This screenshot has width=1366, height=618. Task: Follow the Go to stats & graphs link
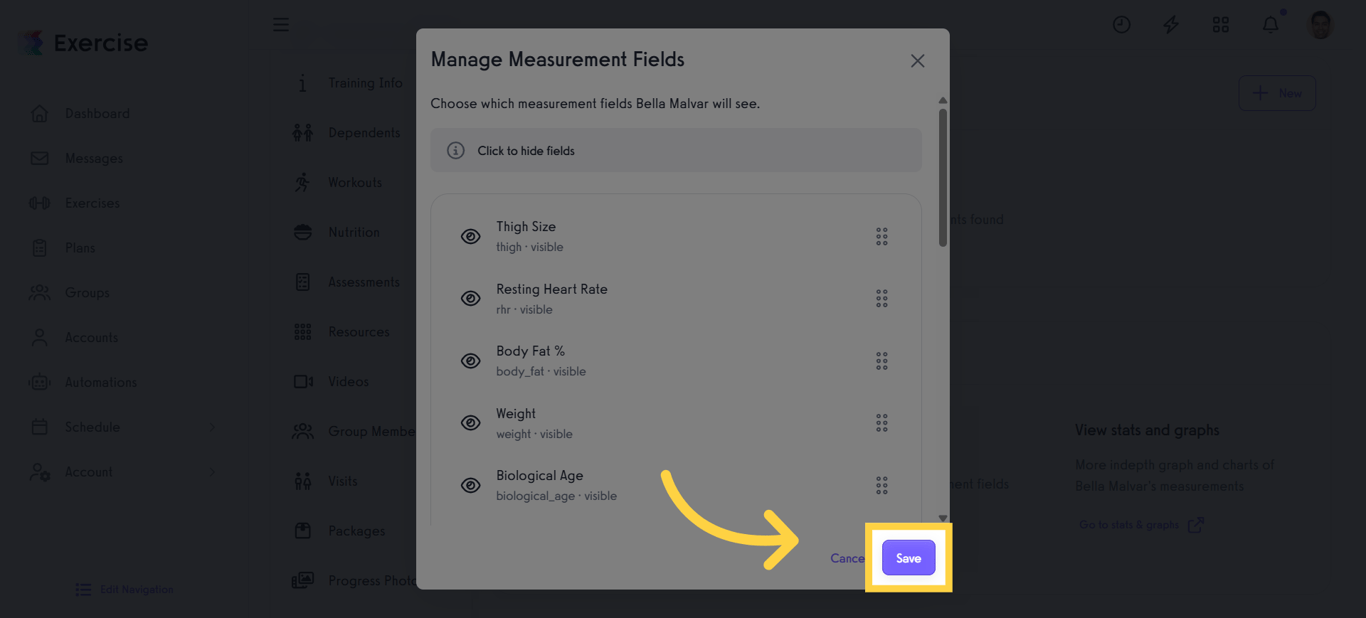(x=1131, y=523)
